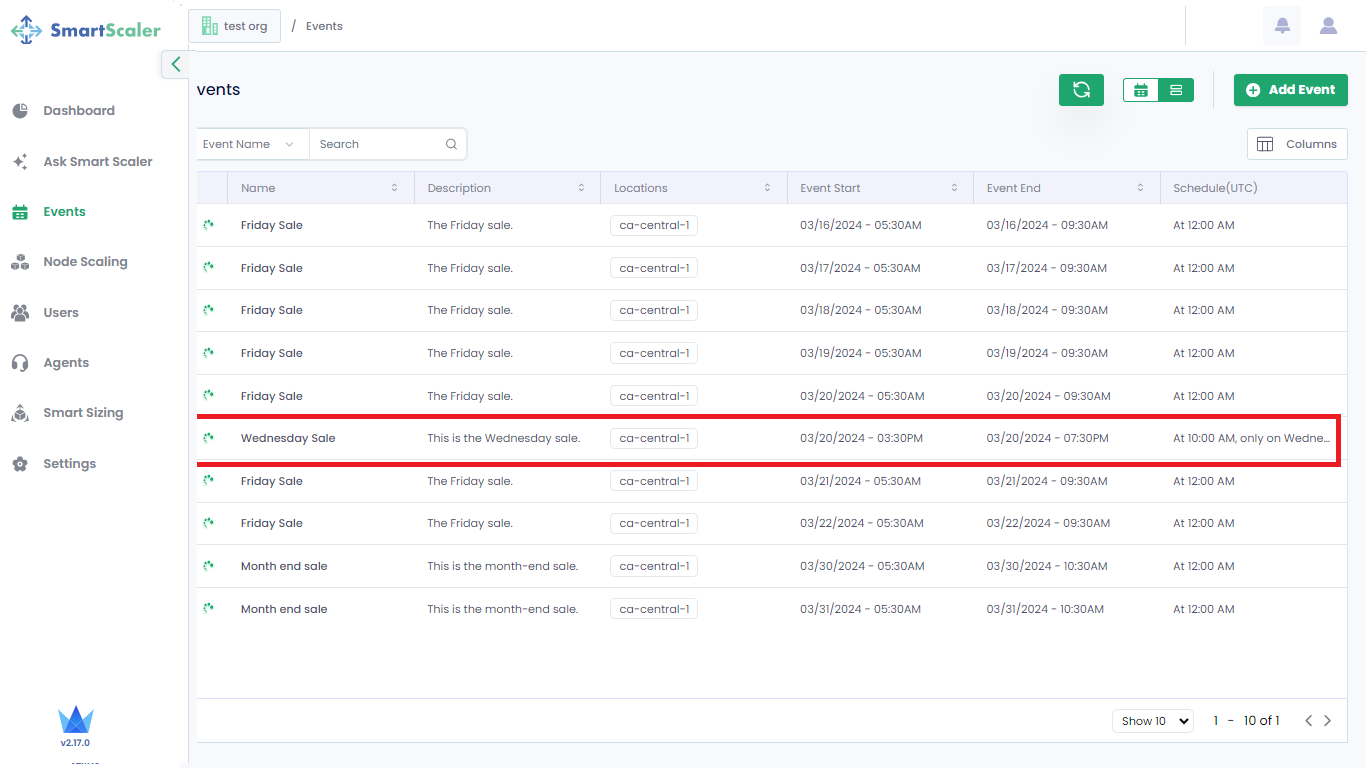Open the Event Name filter dropdown
1366x768 pixels.
click(248, 144)
